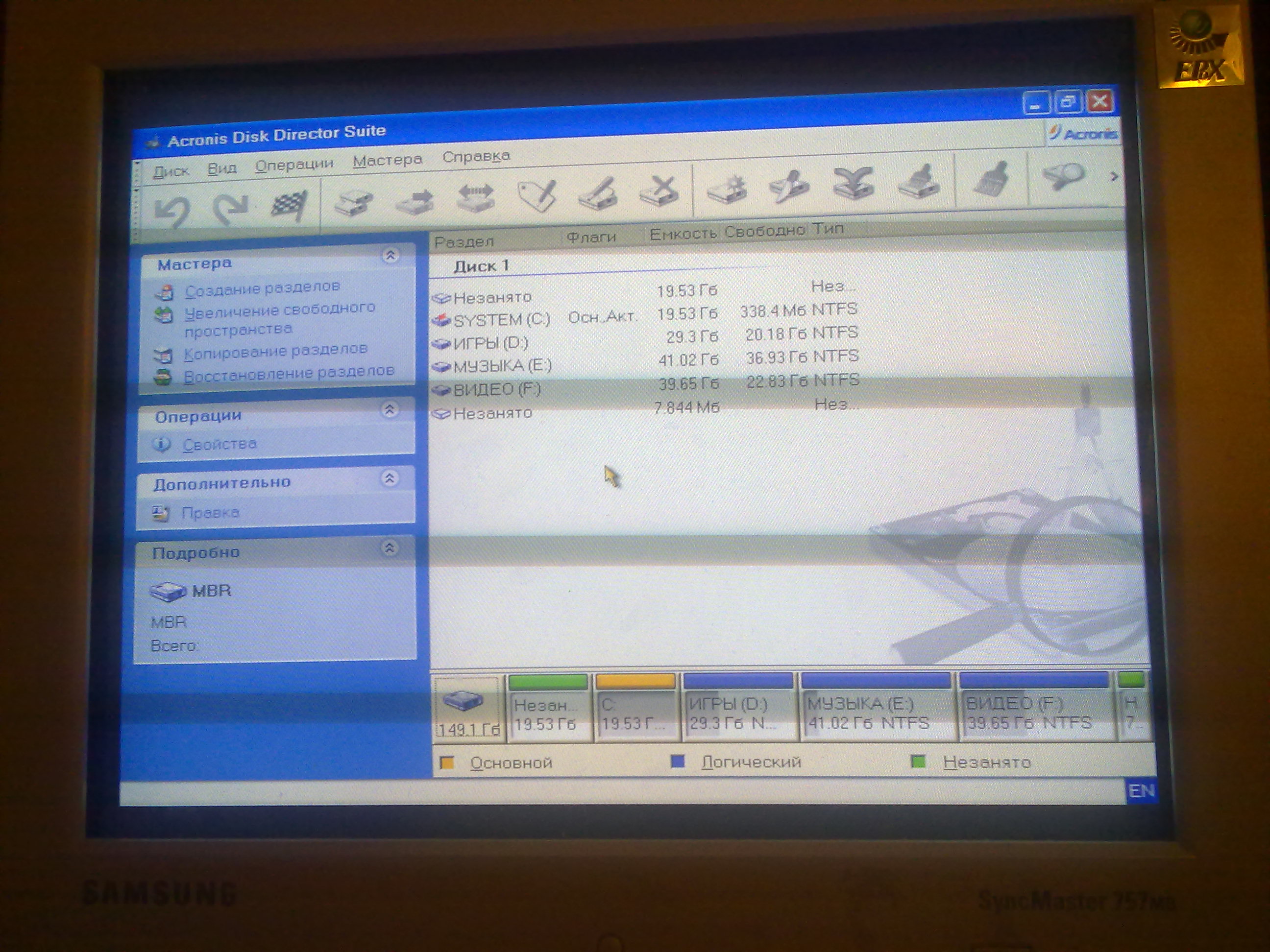Sort by the Свободно column header
Screen dimensions: 1270x952
point(765,231)
